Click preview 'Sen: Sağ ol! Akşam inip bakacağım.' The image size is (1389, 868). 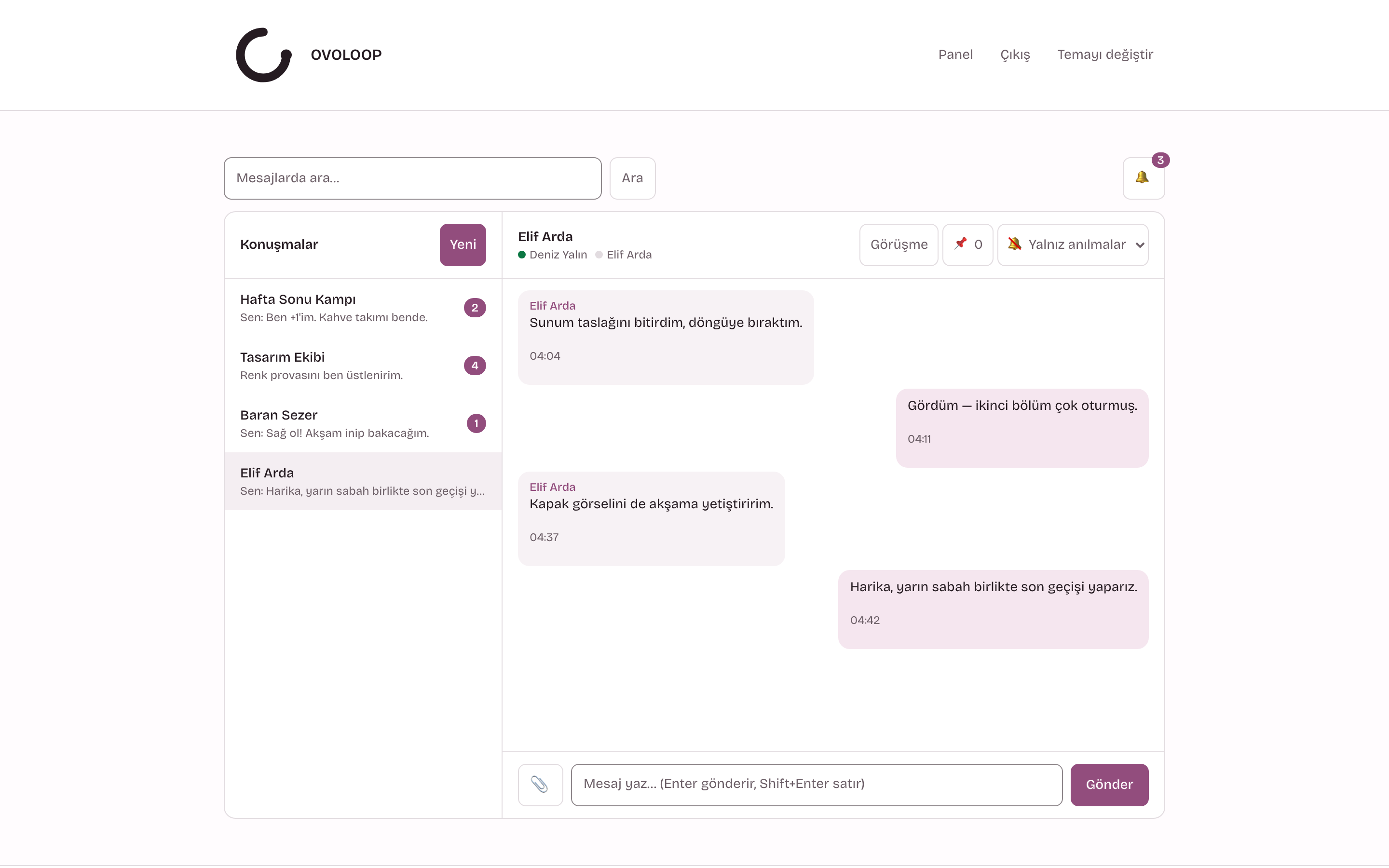(334, 433)
